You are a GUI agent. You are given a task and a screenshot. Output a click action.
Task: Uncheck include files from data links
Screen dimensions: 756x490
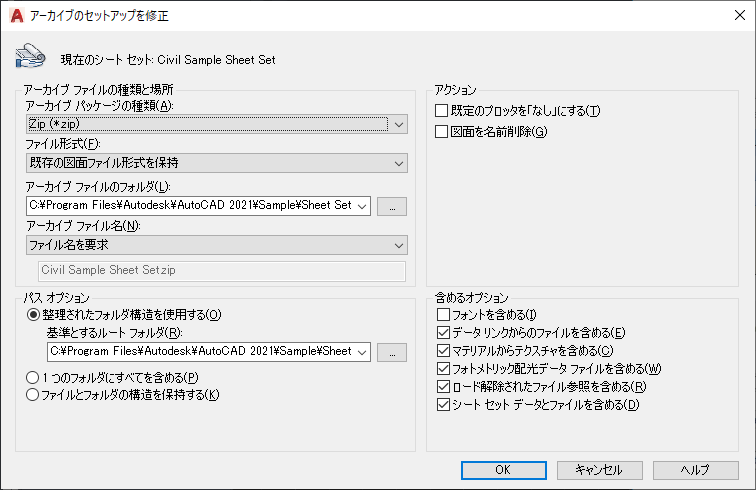pyautogui.click(x=443, y=332)
